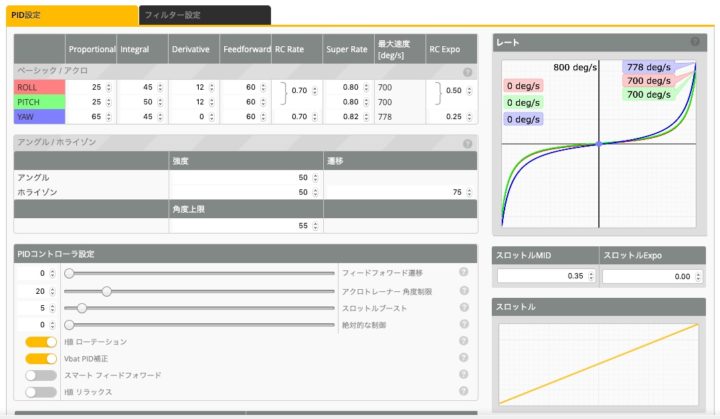Image resolution: width=720 pixels, height=419 pixels.
Task: Open help for アクロトレーナー 角度制限
Action: 463,291
